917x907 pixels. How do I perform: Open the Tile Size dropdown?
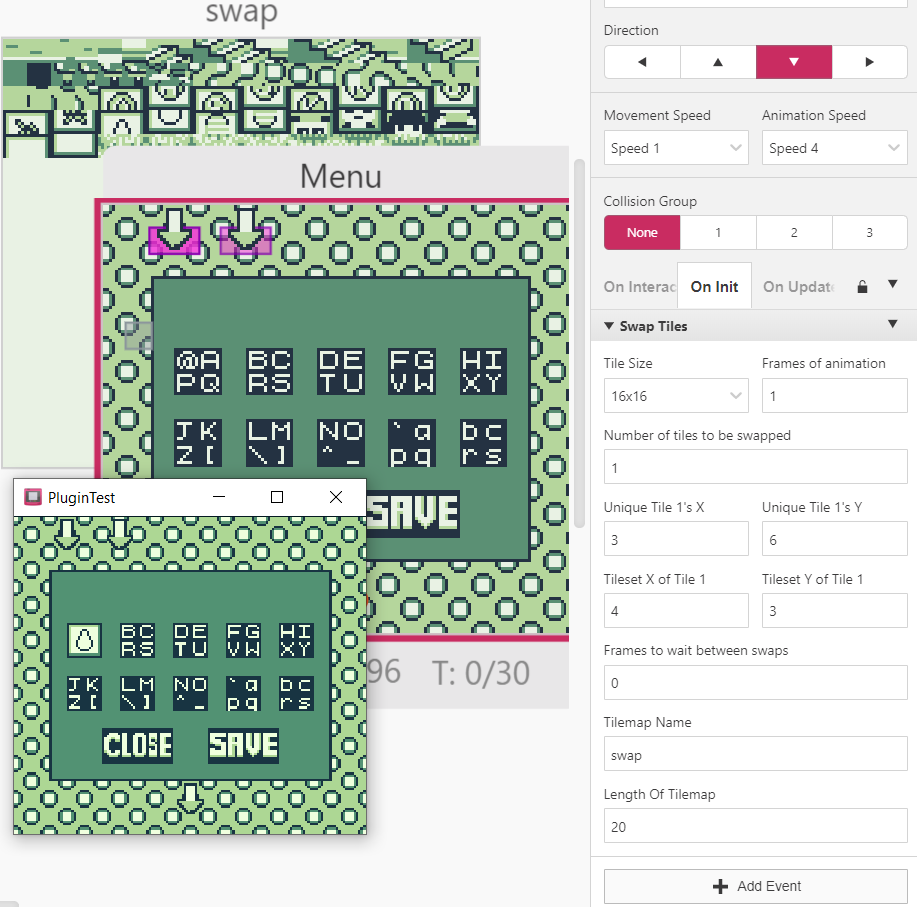[675, 395]
